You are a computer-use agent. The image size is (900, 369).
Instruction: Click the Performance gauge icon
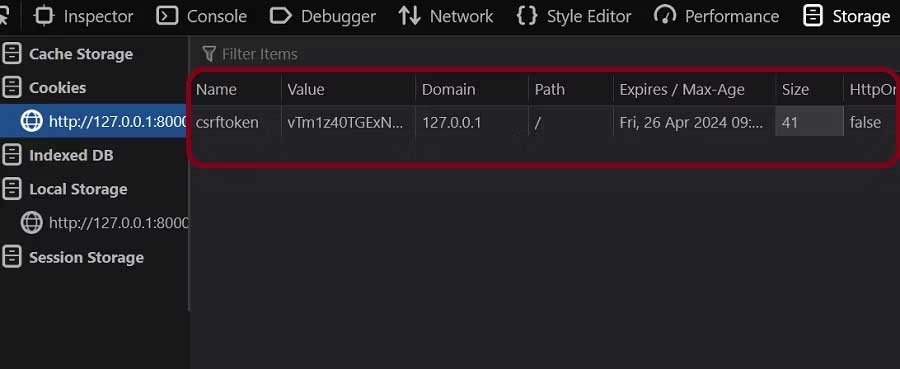(665, 16)
